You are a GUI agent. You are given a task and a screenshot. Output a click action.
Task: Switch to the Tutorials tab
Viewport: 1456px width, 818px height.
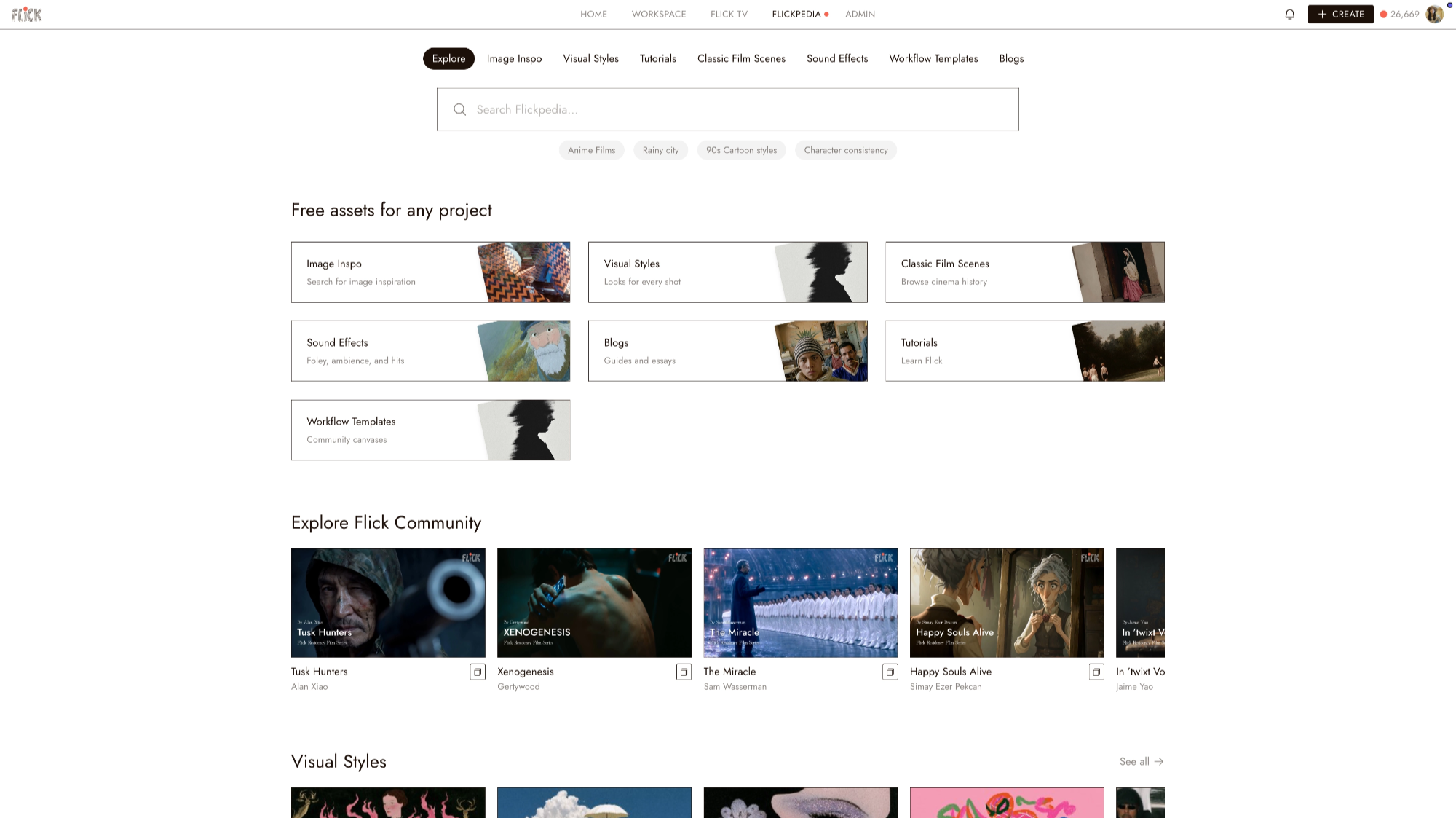658,58
